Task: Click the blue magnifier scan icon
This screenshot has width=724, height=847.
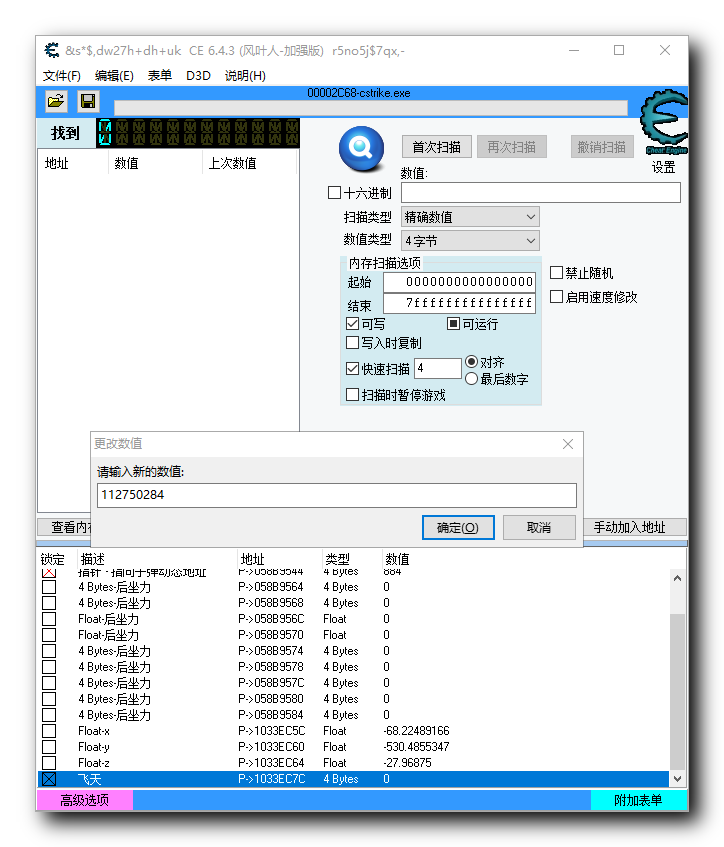Action: 361,147
